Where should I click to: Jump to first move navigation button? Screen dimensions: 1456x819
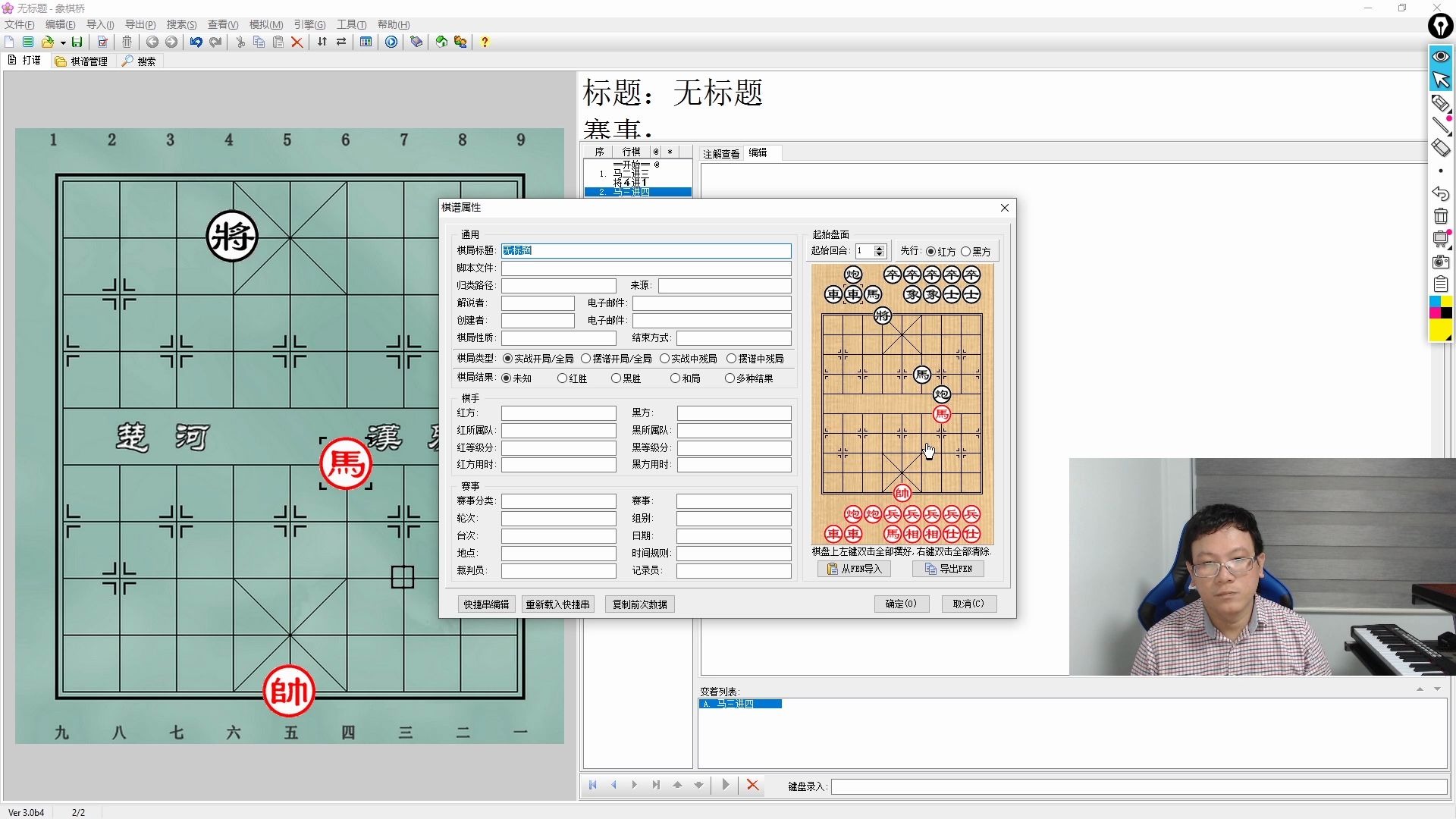[593, 786]
